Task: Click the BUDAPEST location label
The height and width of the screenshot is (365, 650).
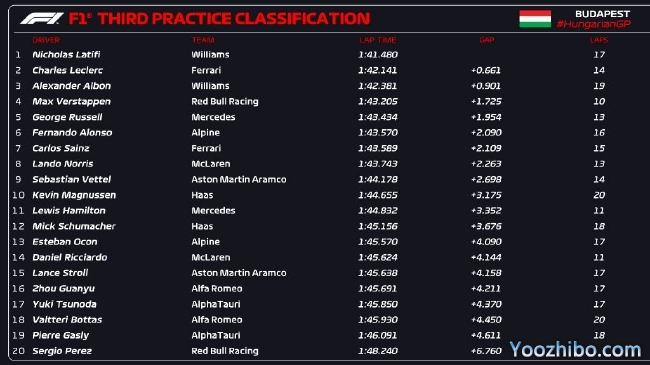Action: [603, 14]
